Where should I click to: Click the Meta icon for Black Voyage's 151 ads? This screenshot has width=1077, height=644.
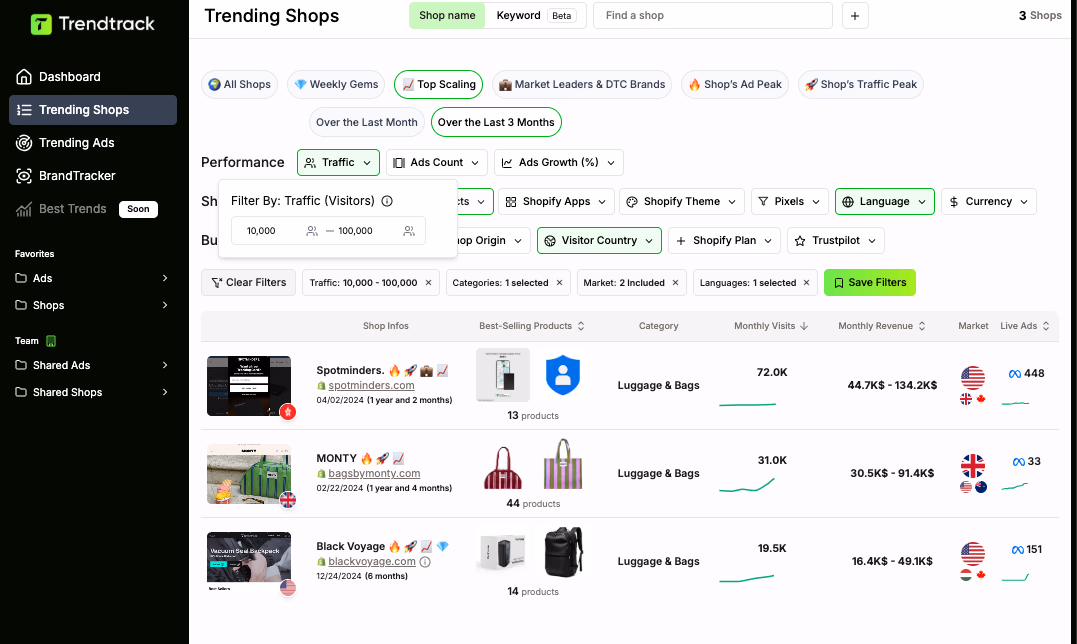[x=1018, y=549]
